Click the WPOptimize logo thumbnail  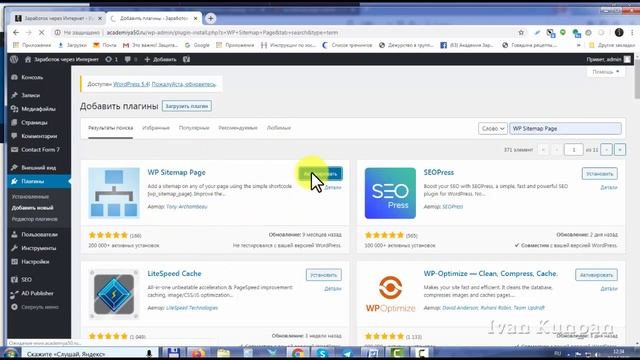coord(390,294)
